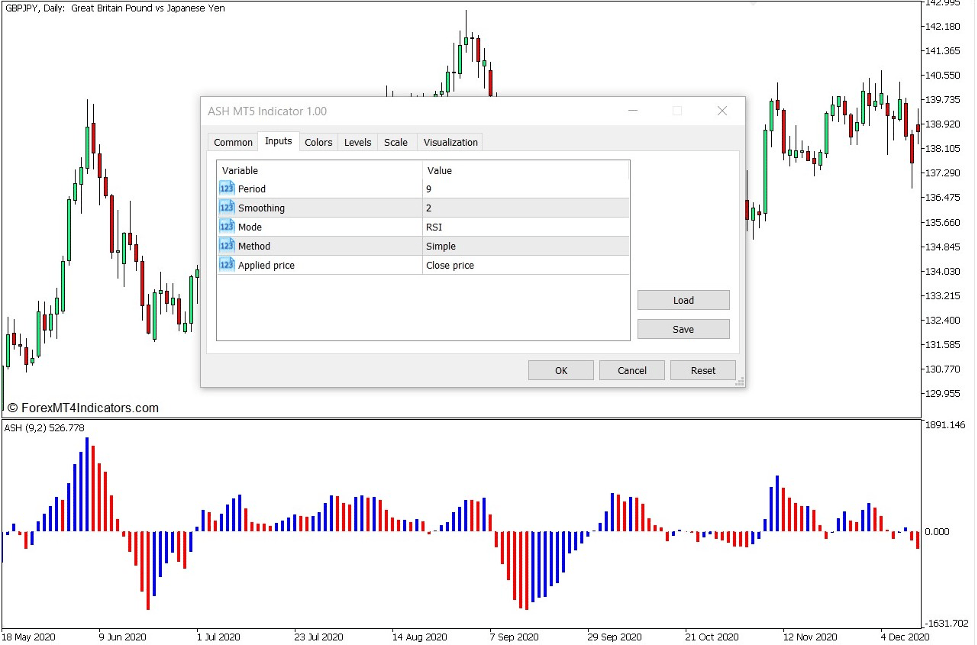Click the numeric icon beside Mode
The image size is (977, 645).
coord(227,226)
